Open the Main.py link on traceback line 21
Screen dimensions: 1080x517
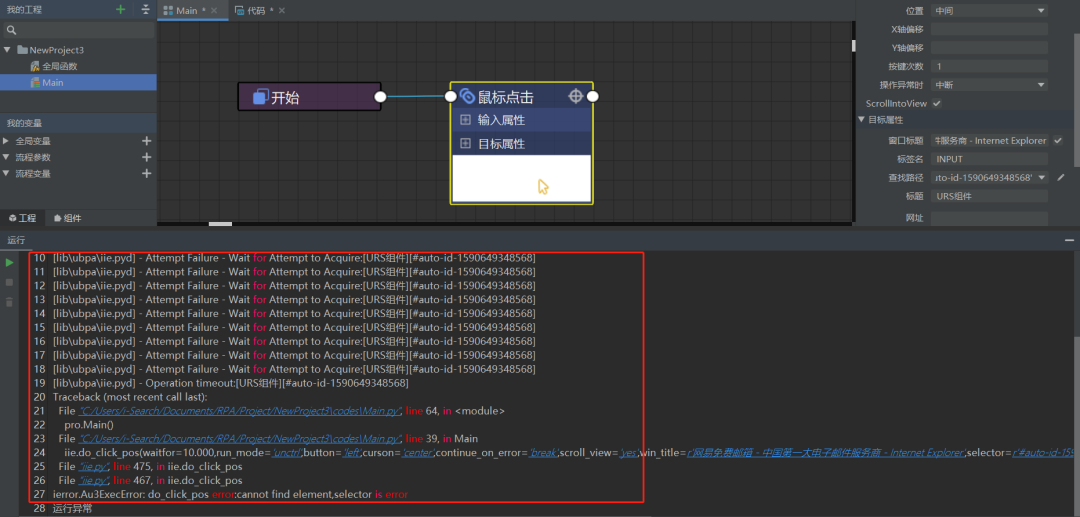[x=240, y=411]
